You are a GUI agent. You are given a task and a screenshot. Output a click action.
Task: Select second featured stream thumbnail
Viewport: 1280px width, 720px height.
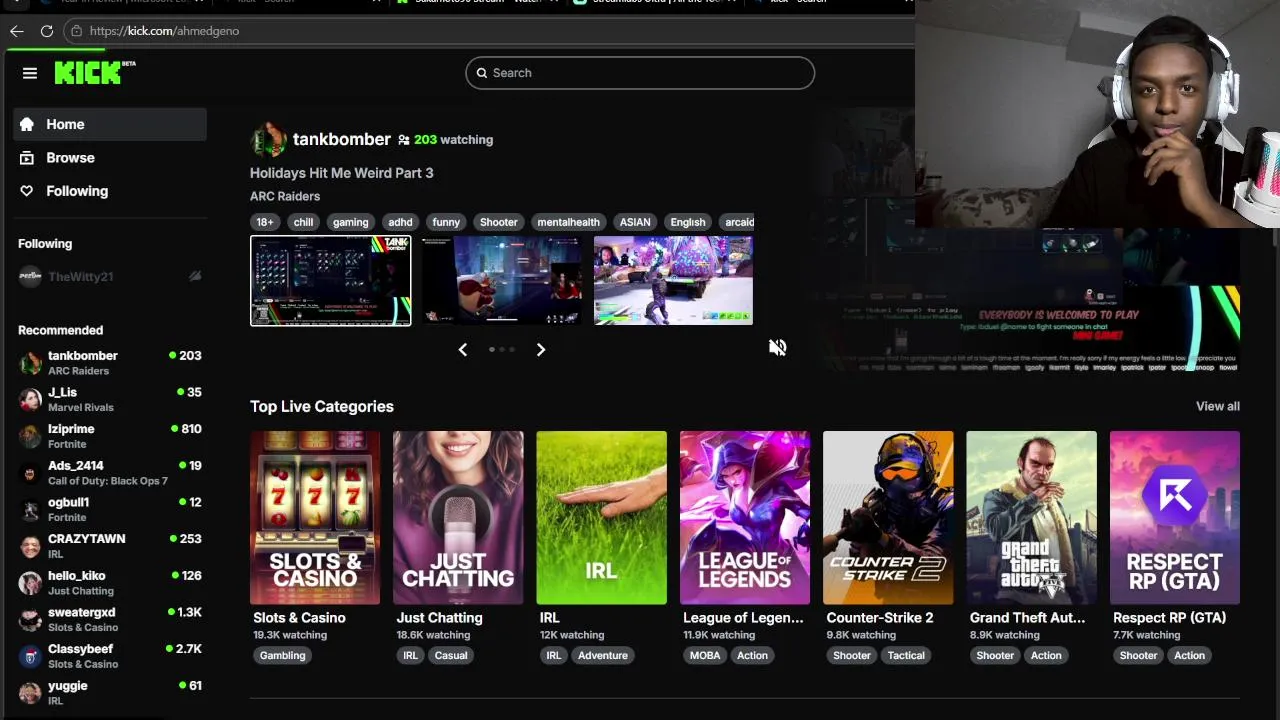[502, 281]
